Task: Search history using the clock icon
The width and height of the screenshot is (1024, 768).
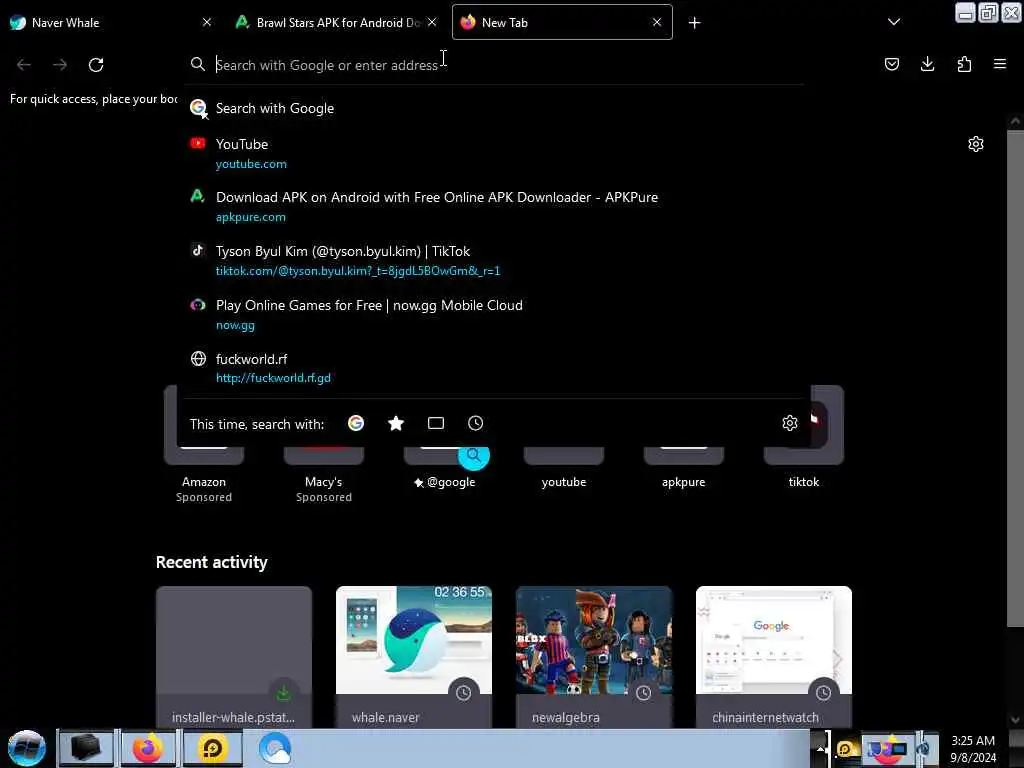Action: (x=475, y=423)
